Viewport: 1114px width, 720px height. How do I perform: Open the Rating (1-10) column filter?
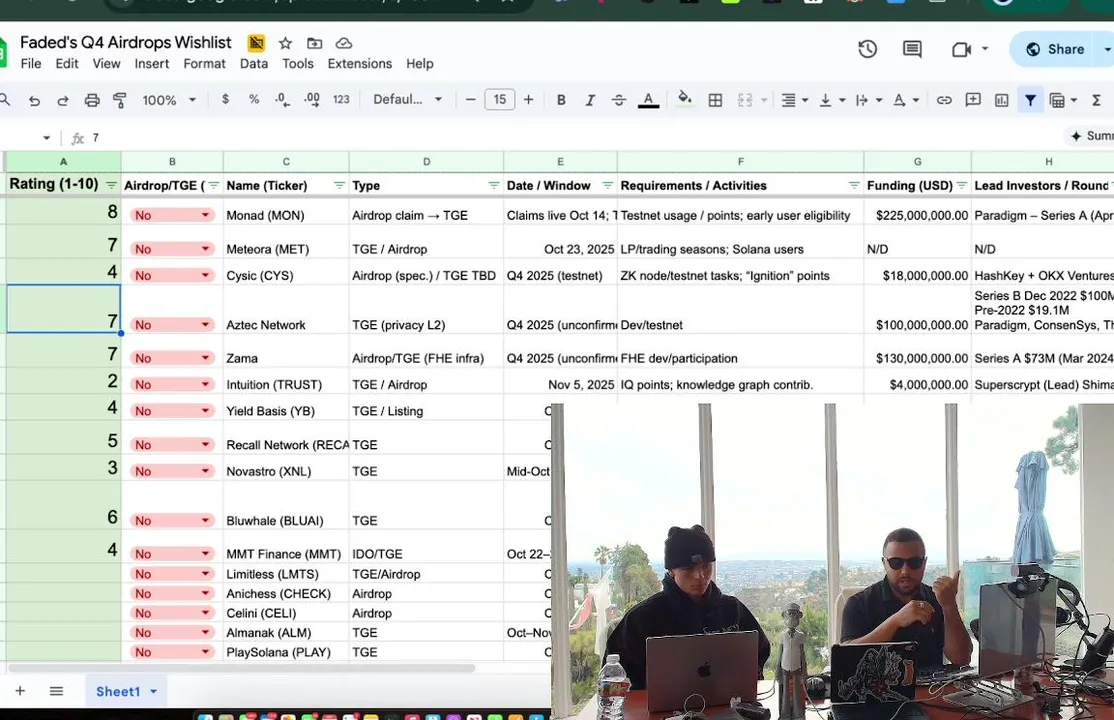tap(111, 186)
